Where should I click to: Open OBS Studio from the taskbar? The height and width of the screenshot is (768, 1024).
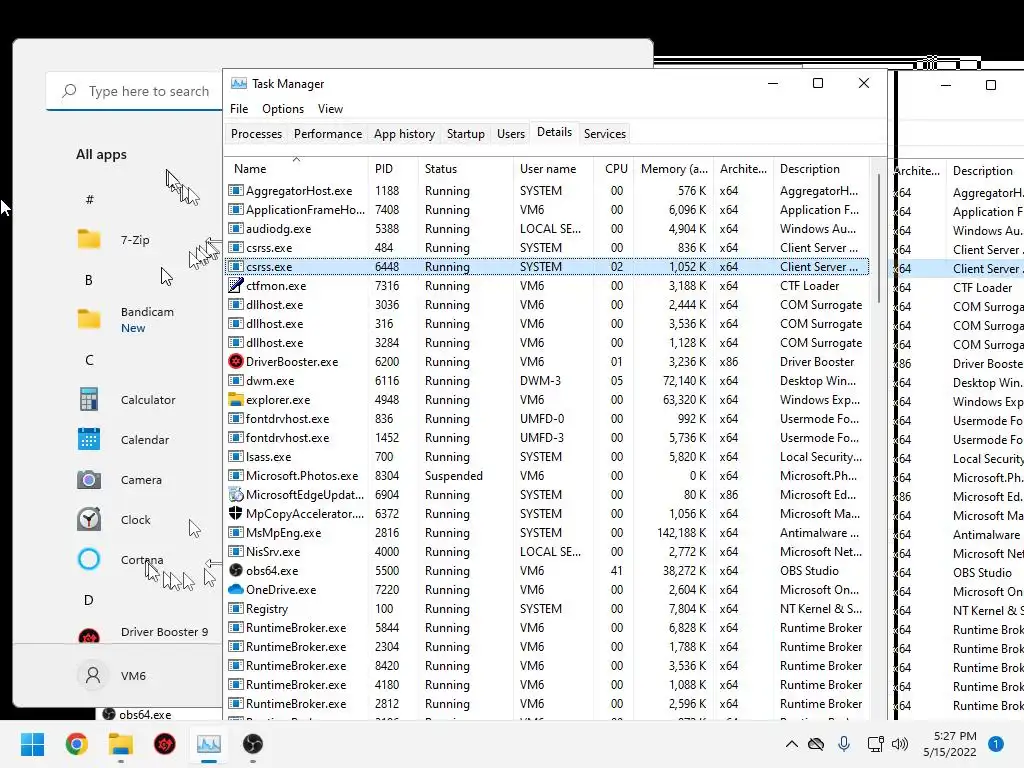click(x=253, y=744)
